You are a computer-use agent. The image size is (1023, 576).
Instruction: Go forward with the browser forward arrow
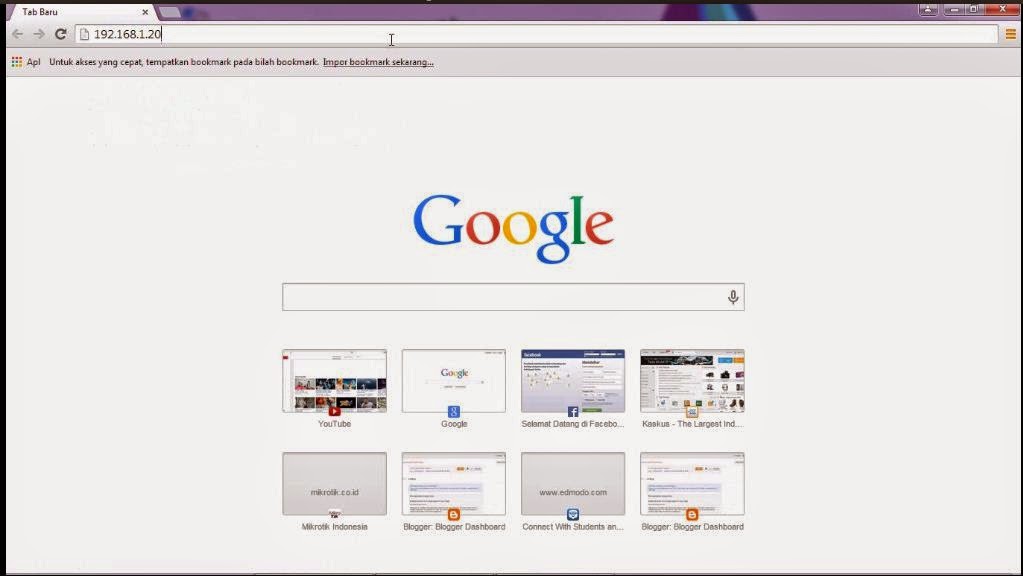click(x=39, y=34)
